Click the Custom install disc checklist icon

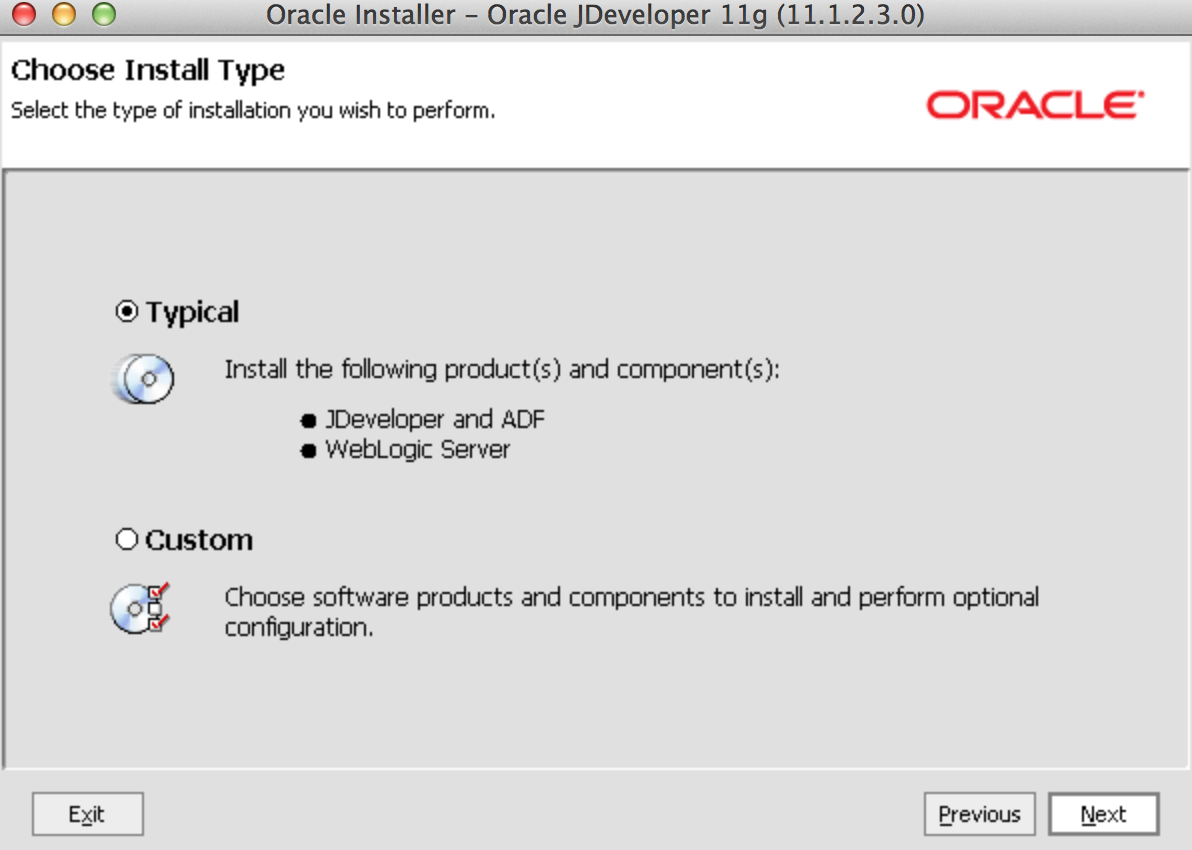click(x=141, y=608)
